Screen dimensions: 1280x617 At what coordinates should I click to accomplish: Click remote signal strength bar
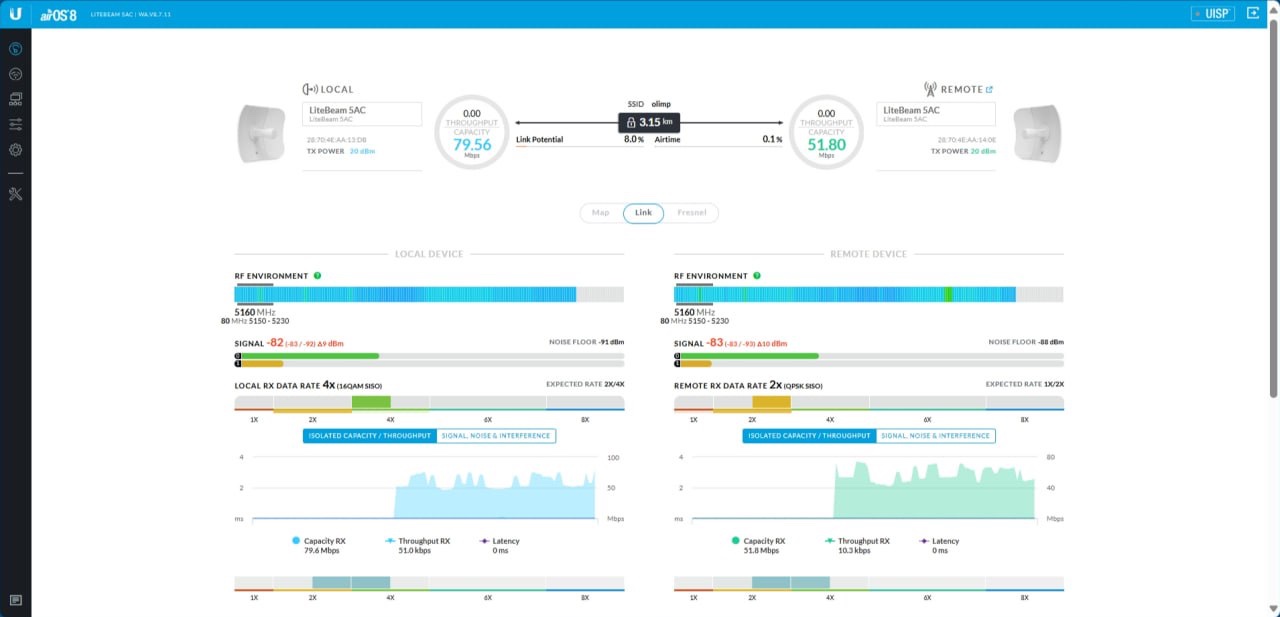coord(869,360)
